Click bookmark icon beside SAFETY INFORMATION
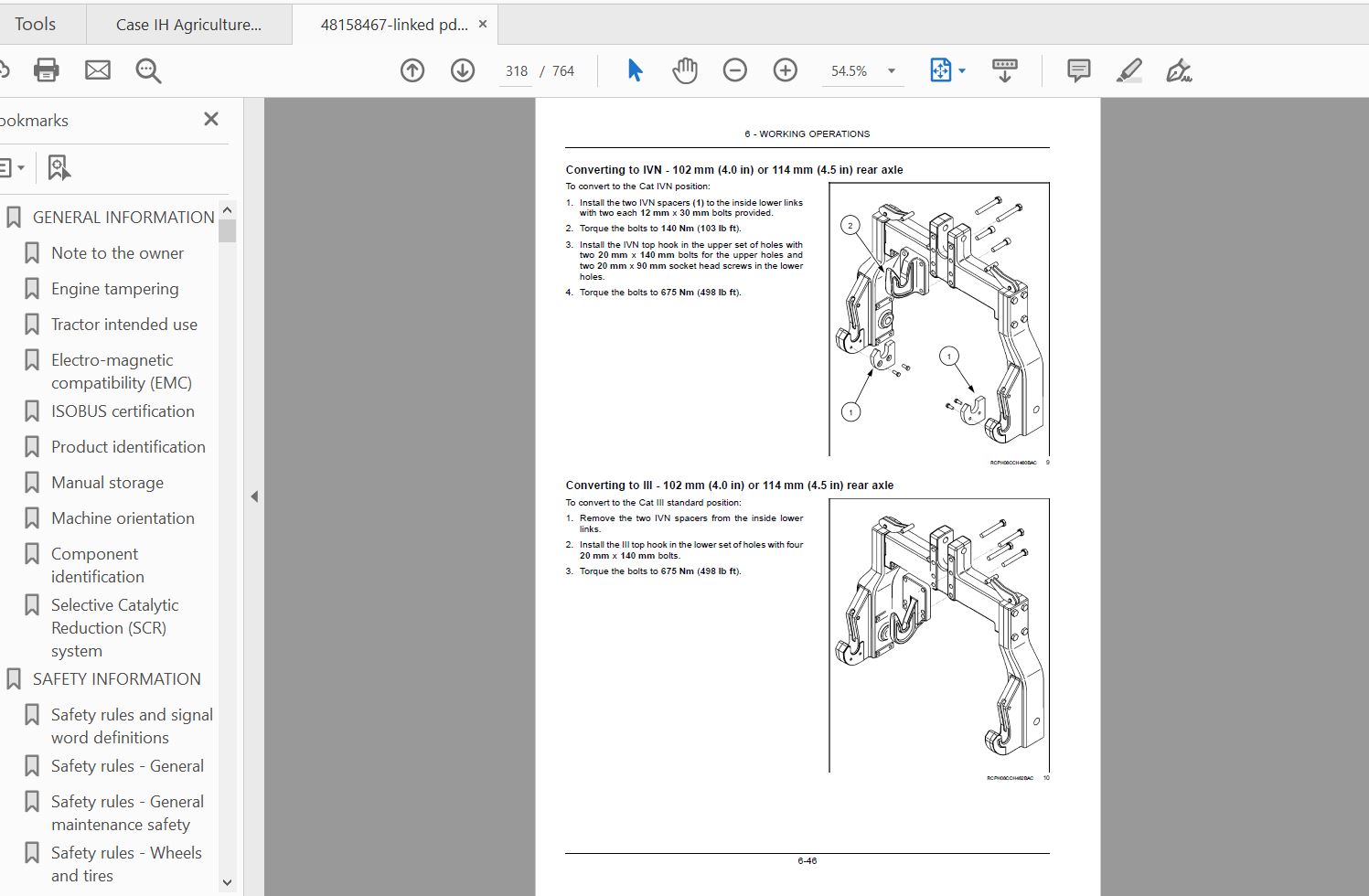The image size is (1369, 896). coord(14,679)
